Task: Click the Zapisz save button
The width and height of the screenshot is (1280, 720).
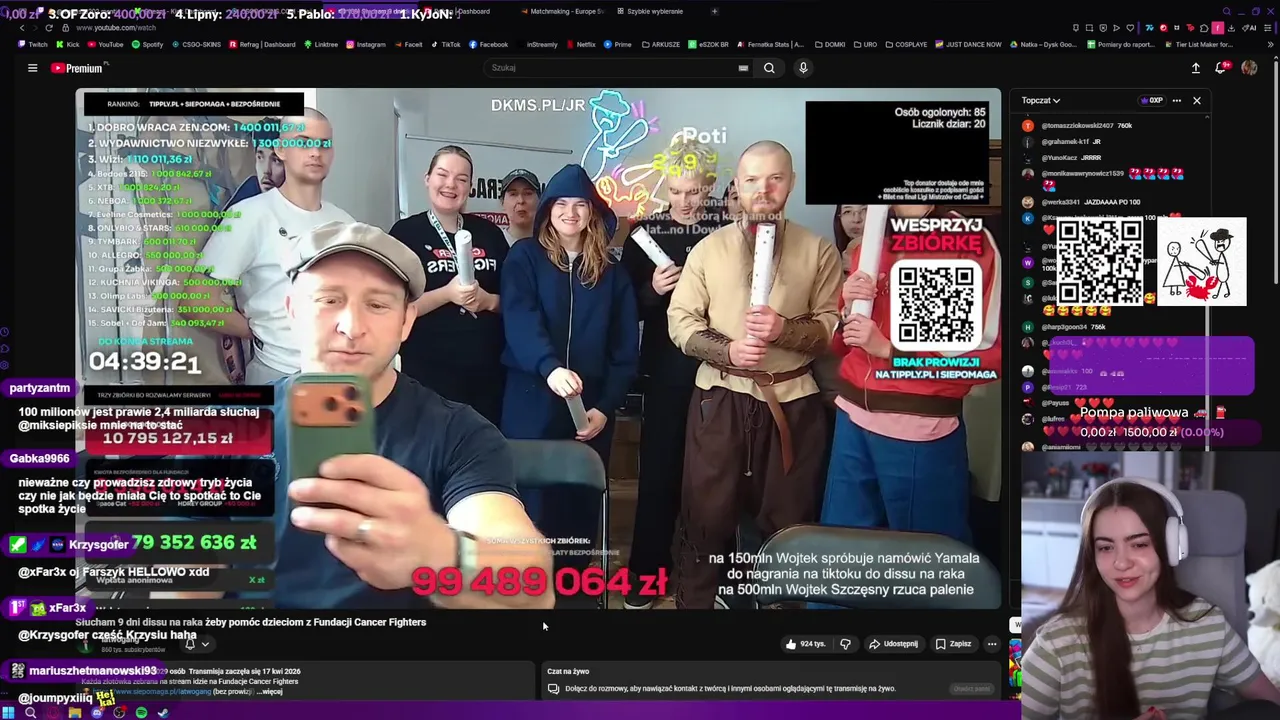Action: pos(953,644)
